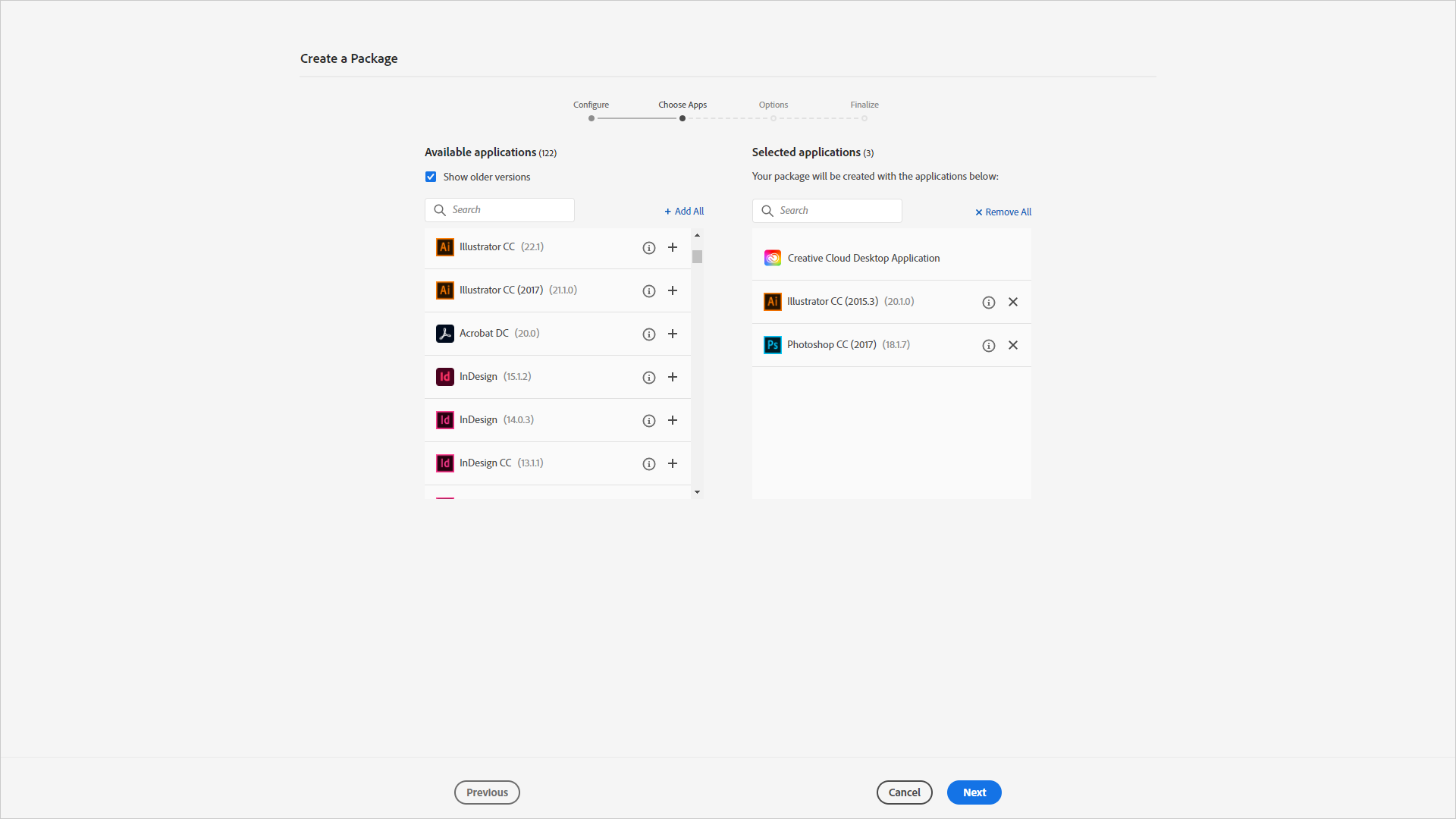The height and width of the screenshot is (819, 1456).
Task: Click Remove All link
Action: pos(1003,212)
